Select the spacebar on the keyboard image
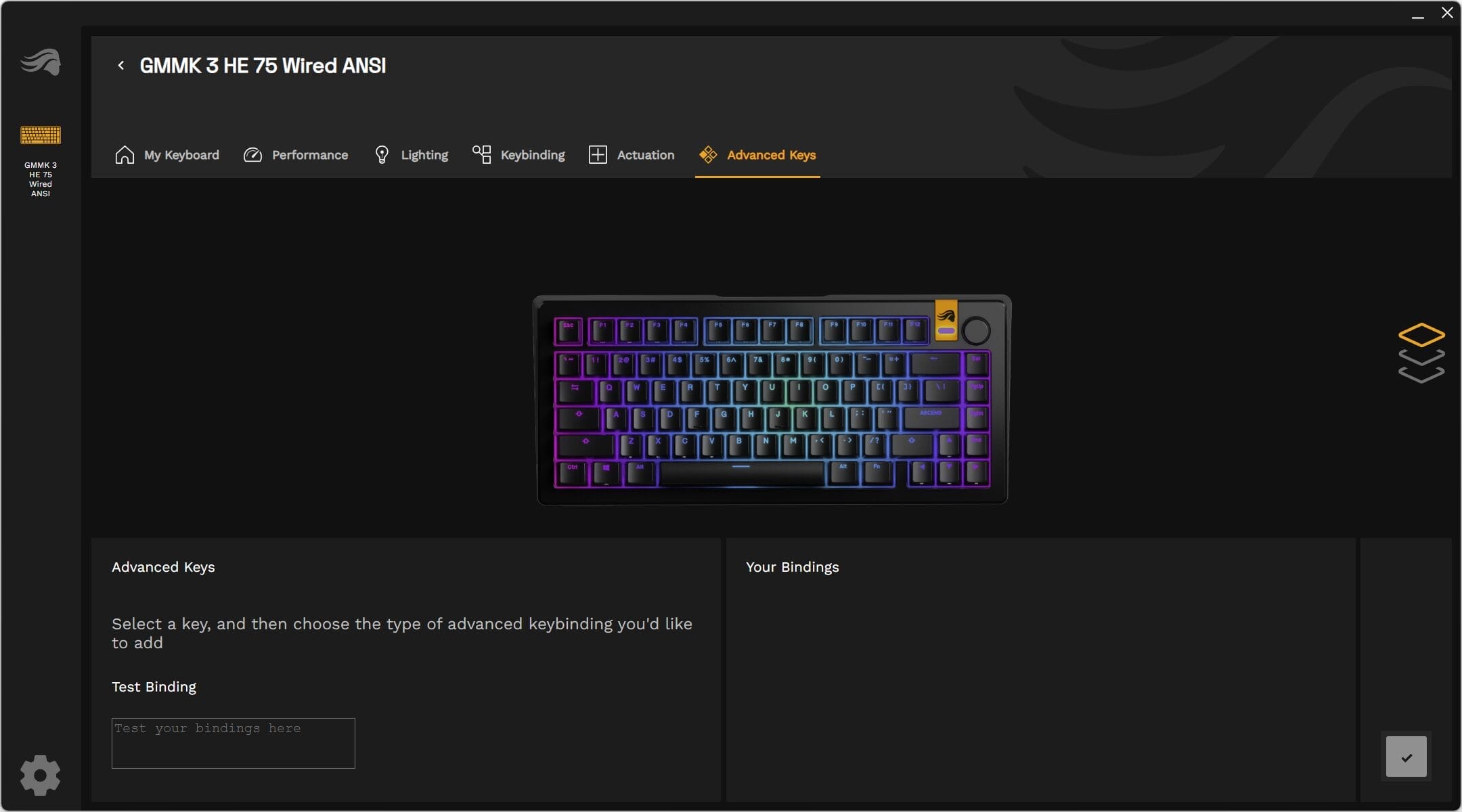 point(741,473)
